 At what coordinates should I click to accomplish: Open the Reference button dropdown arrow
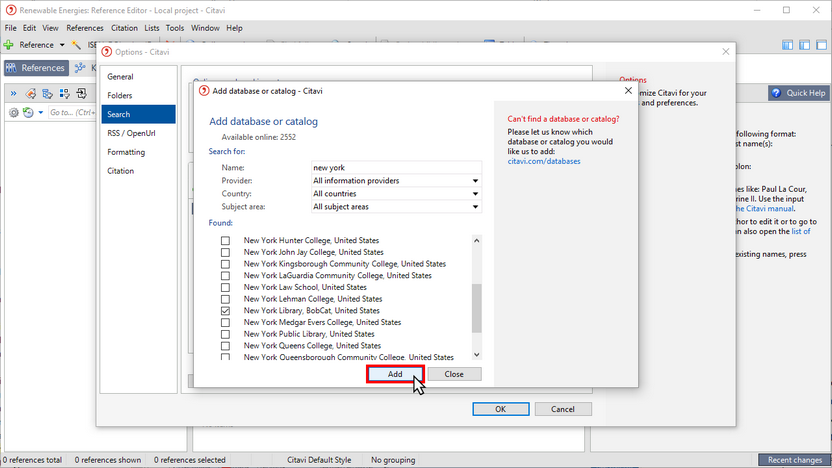(x=62, y=45)
